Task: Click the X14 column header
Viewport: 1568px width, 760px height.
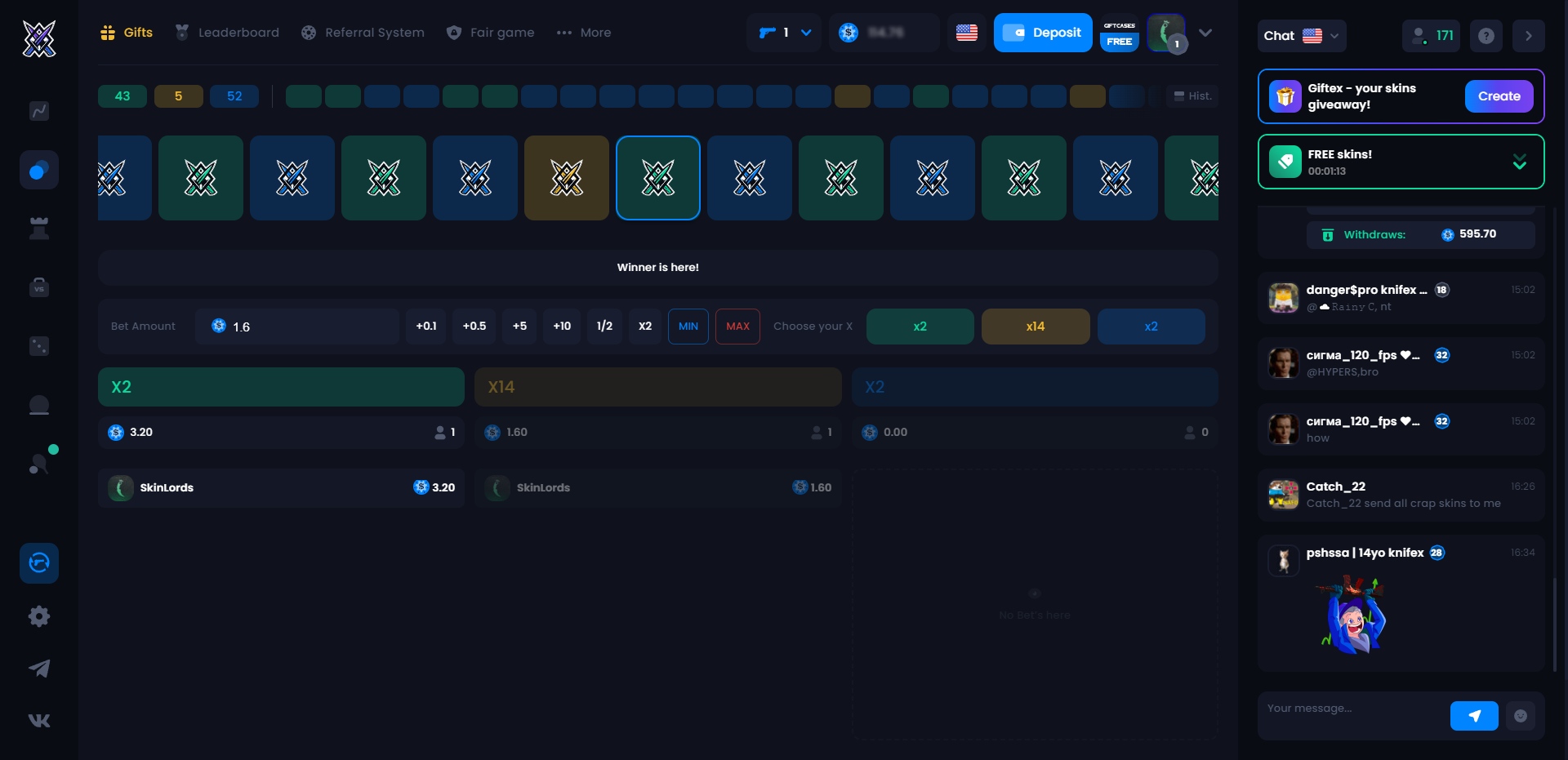Action: 658,387
